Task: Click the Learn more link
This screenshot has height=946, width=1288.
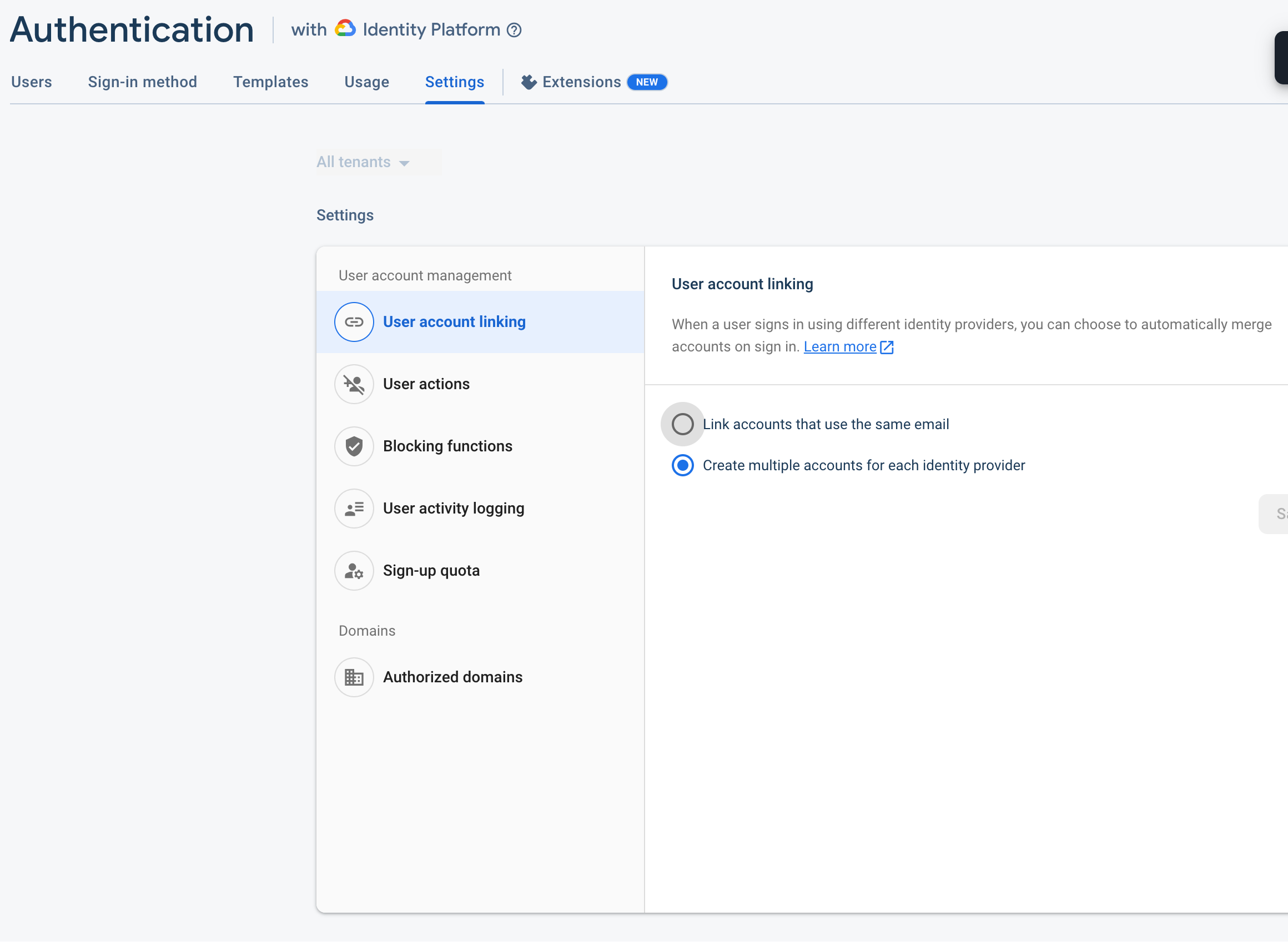Action: coord(839,346)
